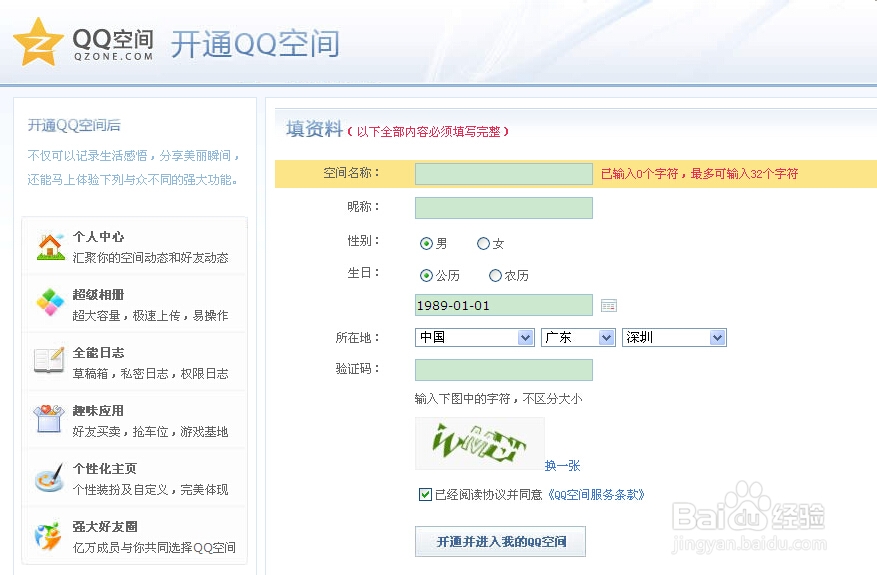The height and width of the screenshot is (575, 877).
Task: Click the 开通QQ空间 page heading
Action: click(x=255, y=44)
